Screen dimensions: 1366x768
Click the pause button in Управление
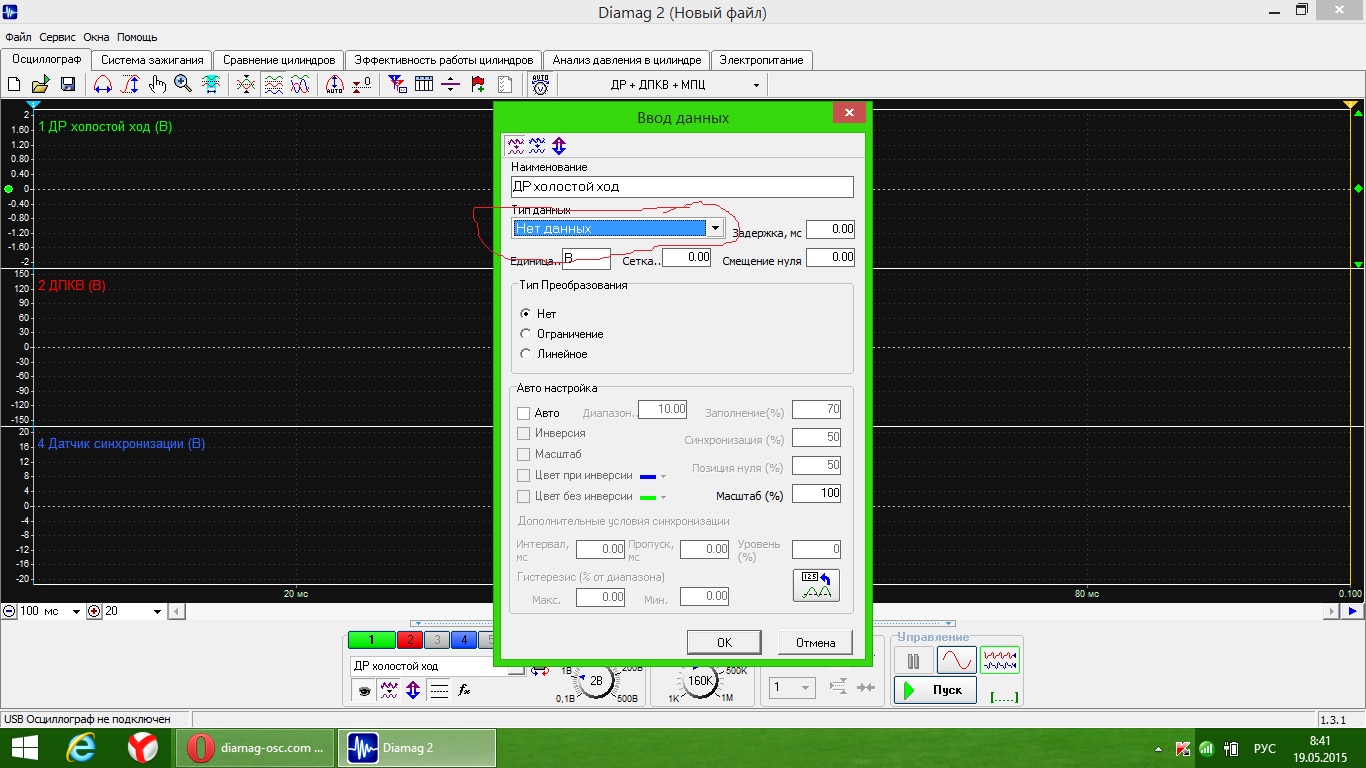tap(913, 660)
